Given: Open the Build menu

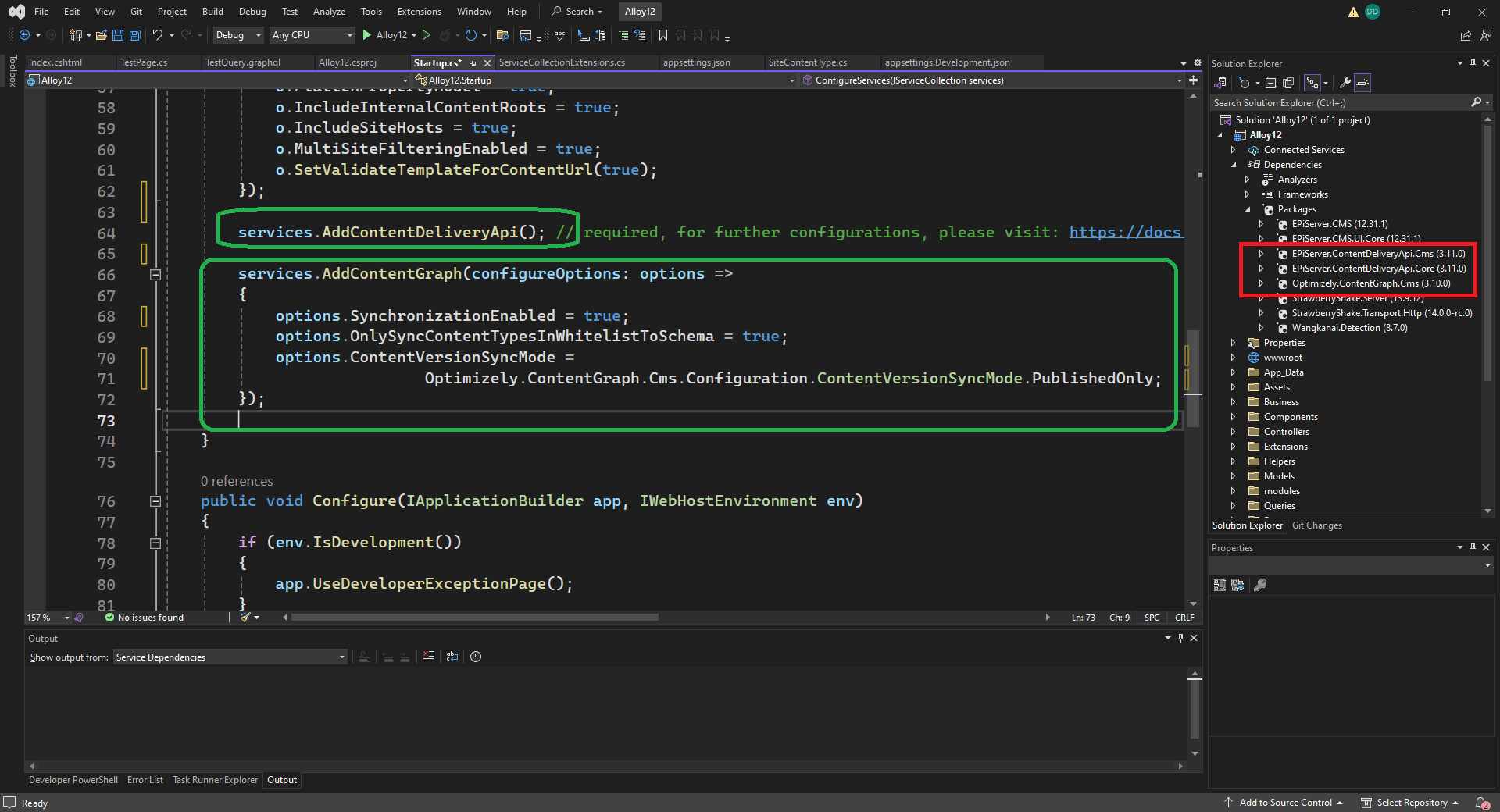Looking at the screenshot, I should pyautogui.click(x=212, y=12).
